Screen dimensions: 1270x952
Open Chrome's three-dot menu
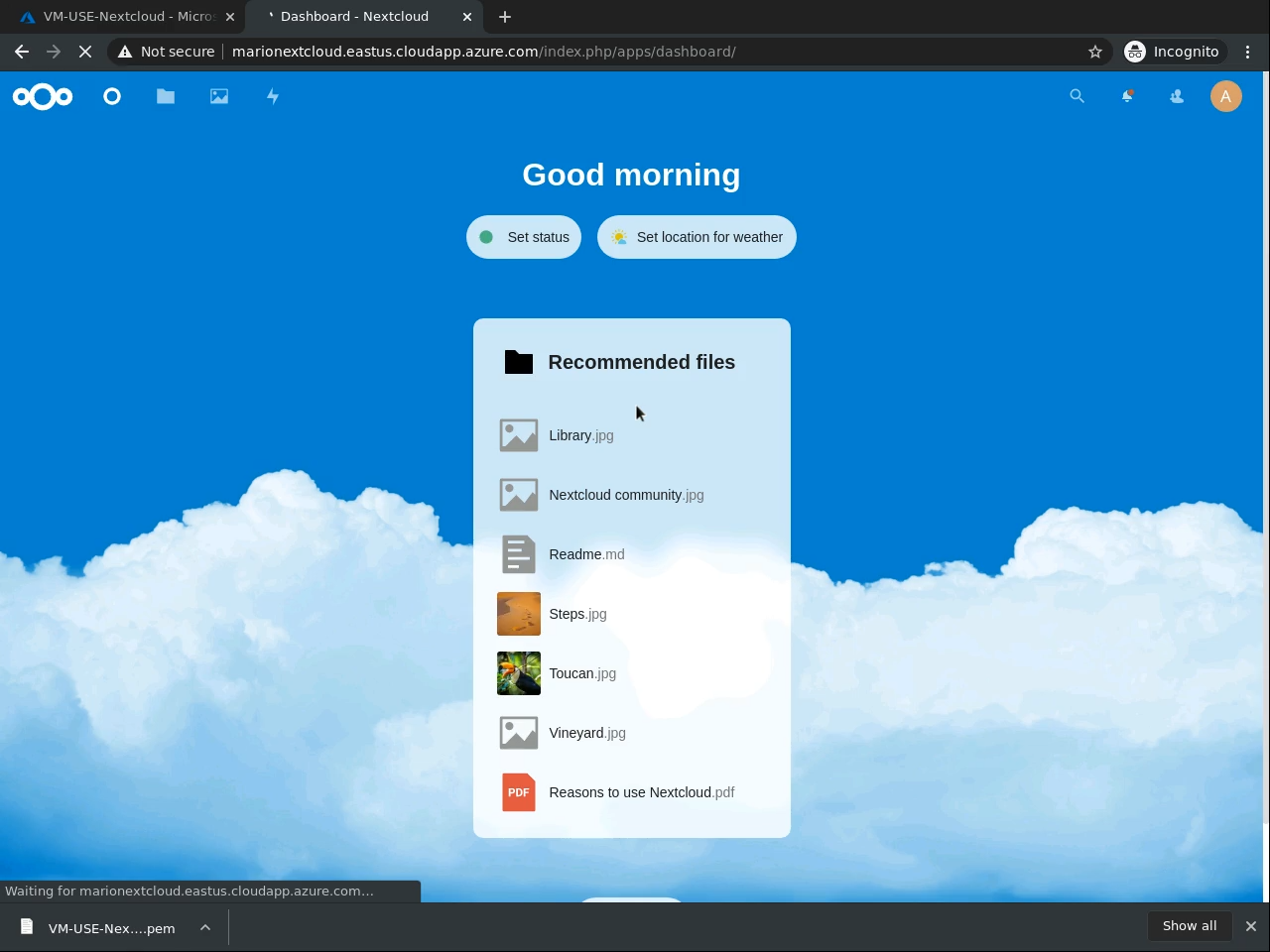click(1247, 52)
